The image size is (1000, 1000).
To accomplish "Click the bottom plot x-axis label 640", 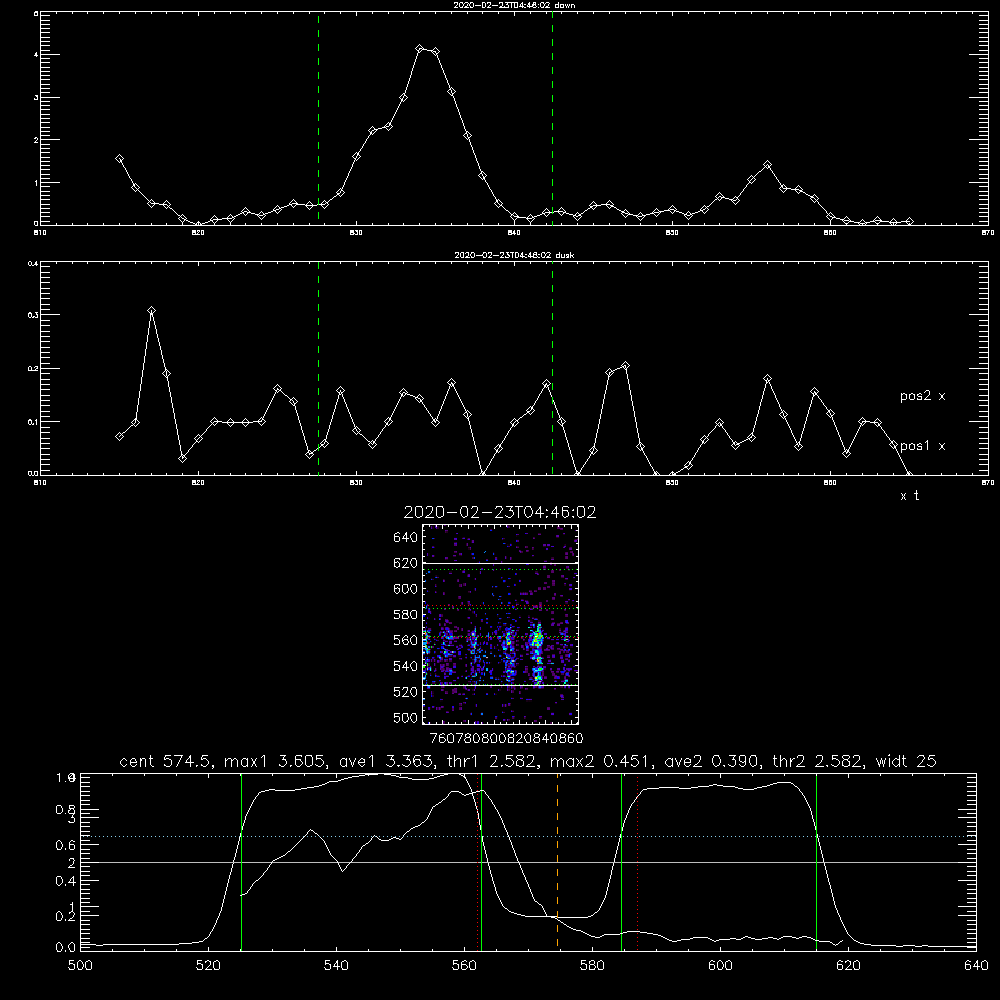I will (976, 966).
